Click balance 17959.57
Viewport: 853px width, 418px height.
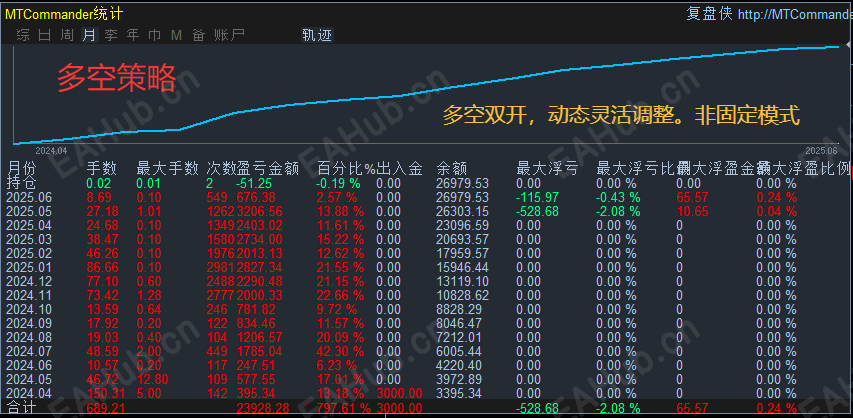click(462, 253)
